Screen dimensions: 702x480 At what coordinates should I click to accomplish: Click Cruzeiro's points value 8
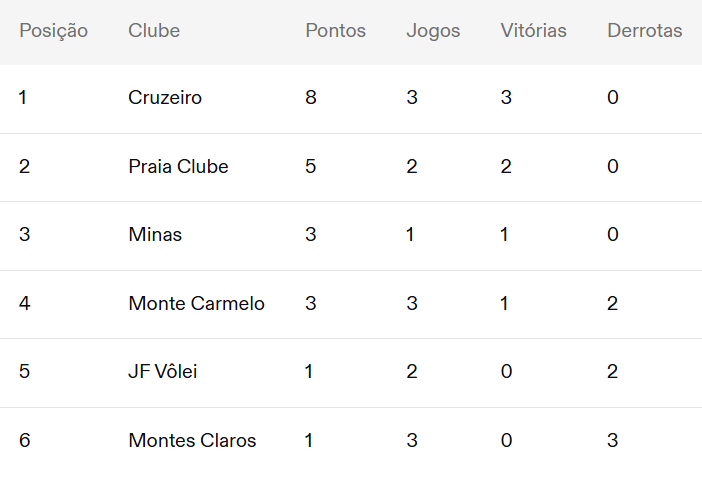click(x=311, y=98)
